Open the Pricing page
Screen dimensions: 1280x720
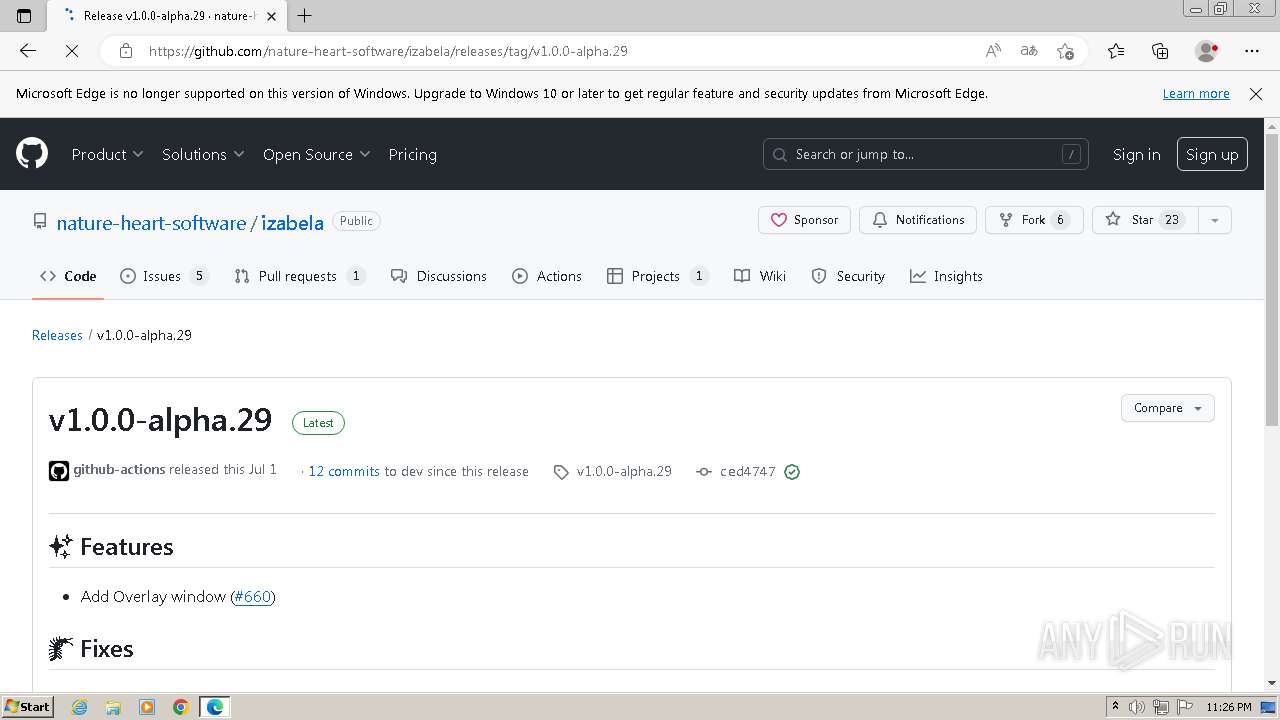coord(412,154)
